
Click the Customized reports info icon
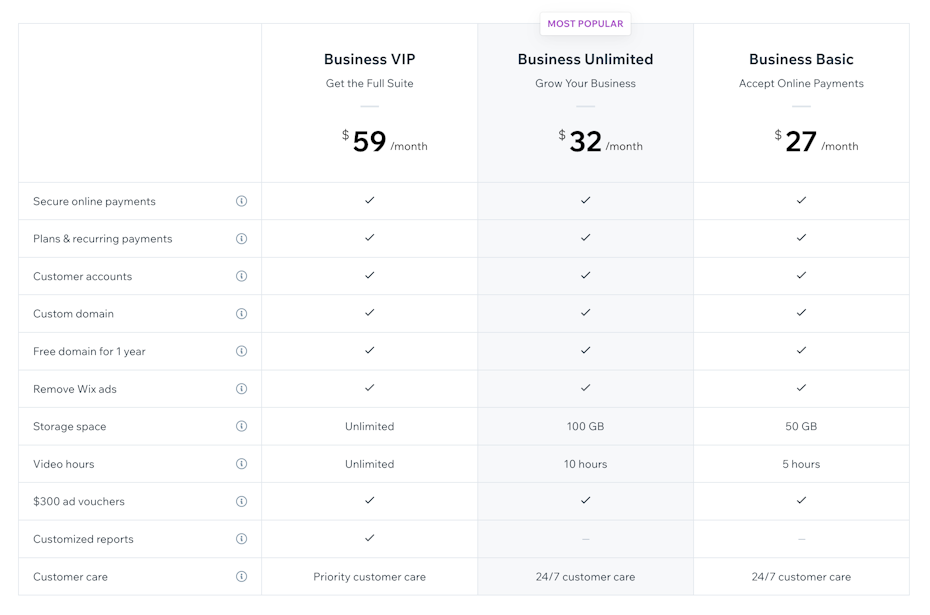click(241, 538)
